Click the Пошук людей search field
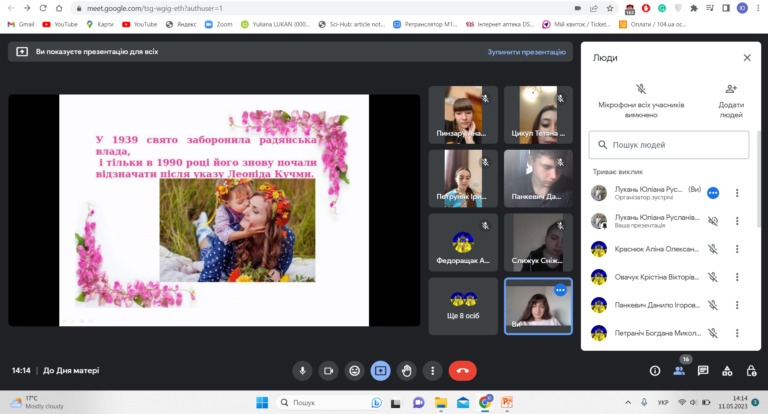The height and width of the screenshot is (414, 768). [x=668, y=144]
